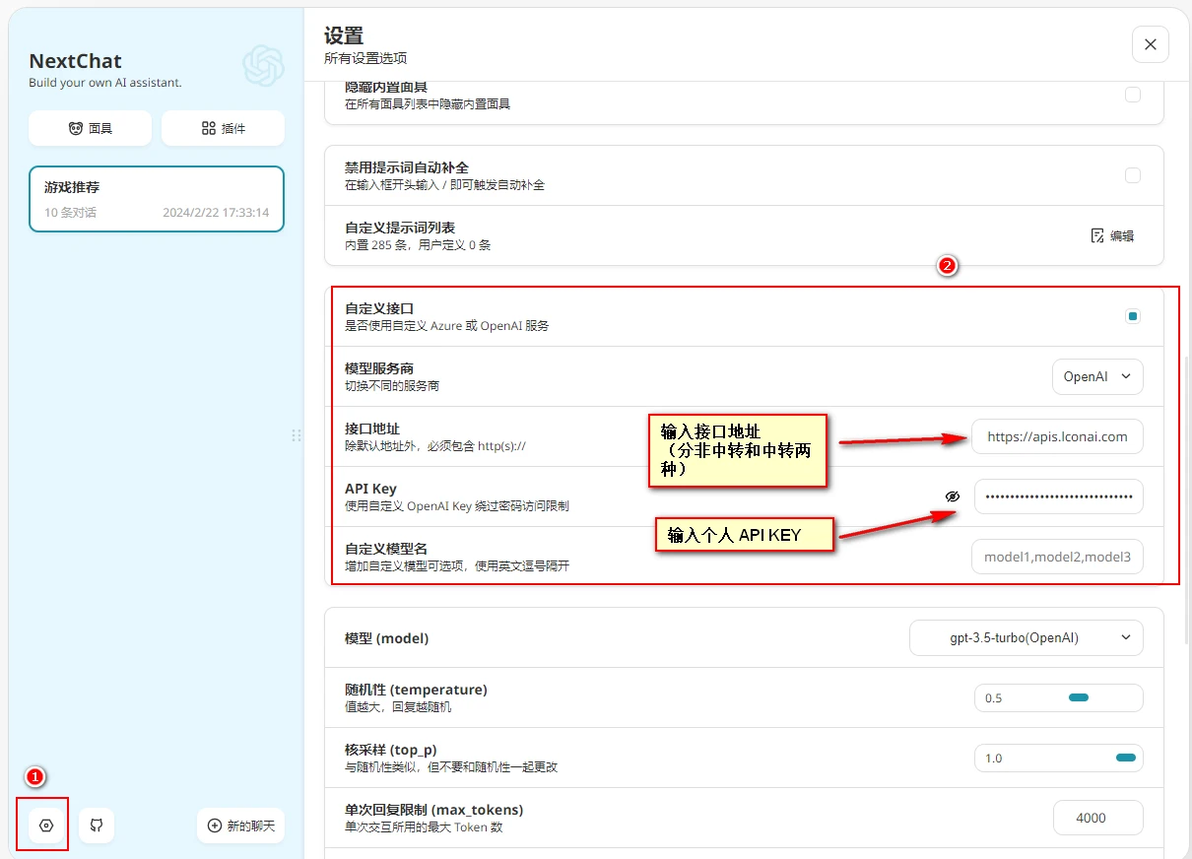Select the 游戏推荐 chat conversation

(x=157, y=199)
